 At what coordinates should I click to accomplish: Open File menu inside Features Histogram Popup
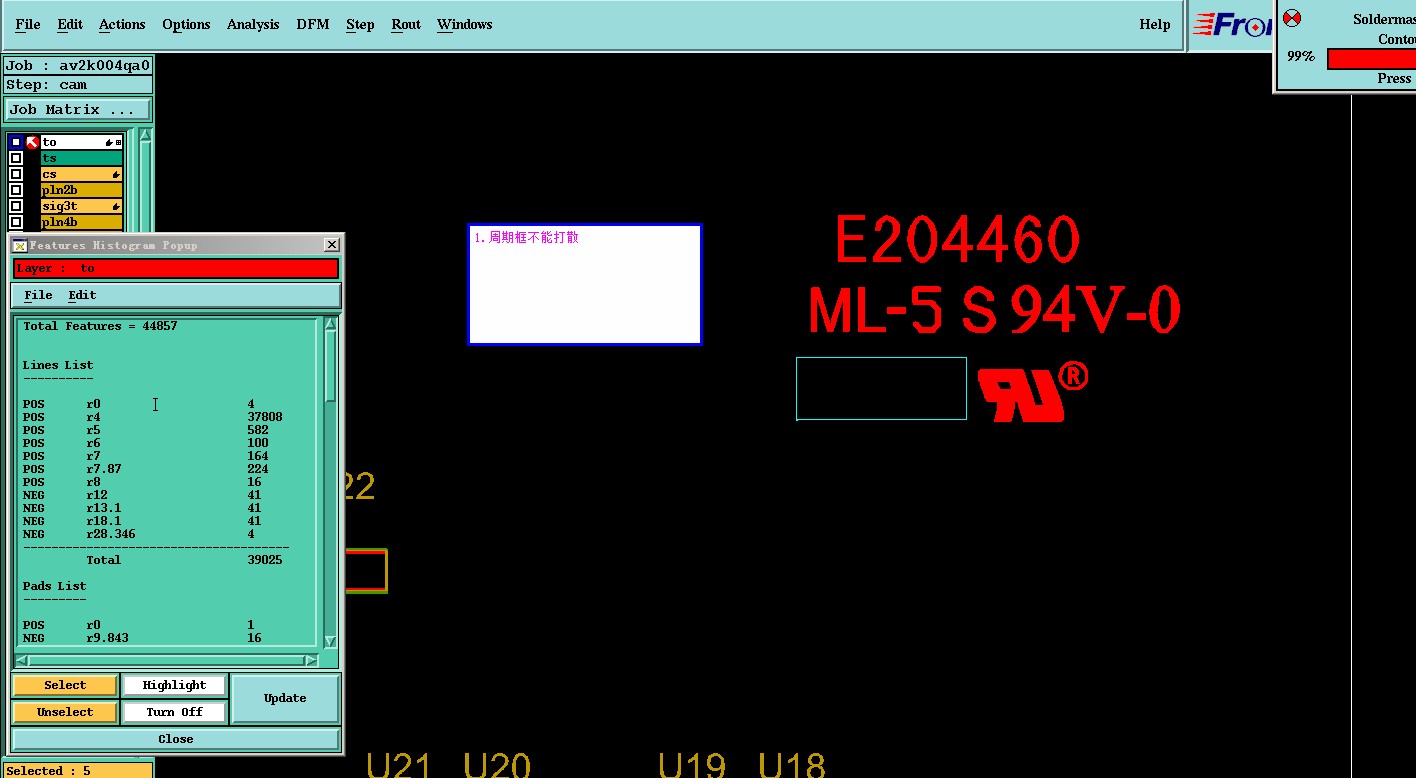38,295
